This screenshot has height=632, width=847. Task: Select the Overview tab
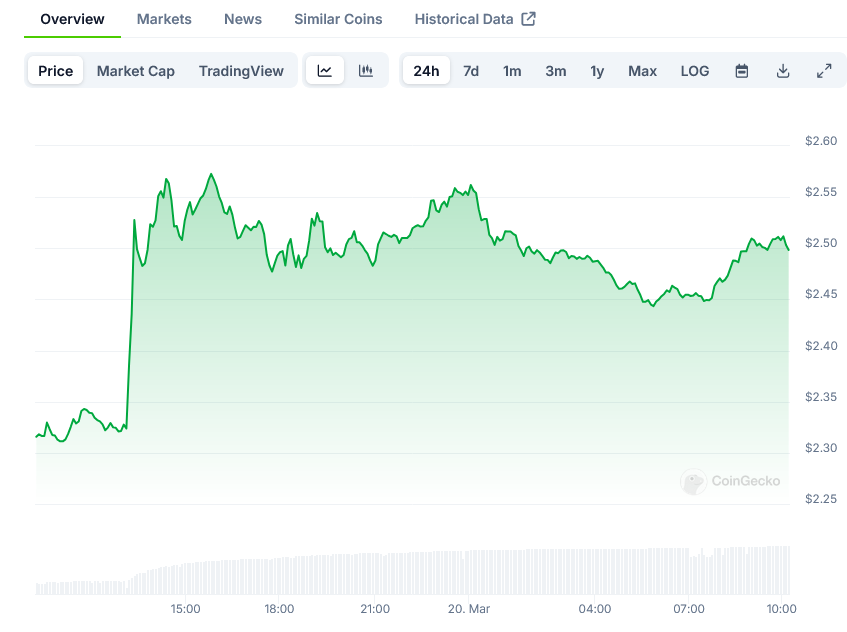point(72,19)
